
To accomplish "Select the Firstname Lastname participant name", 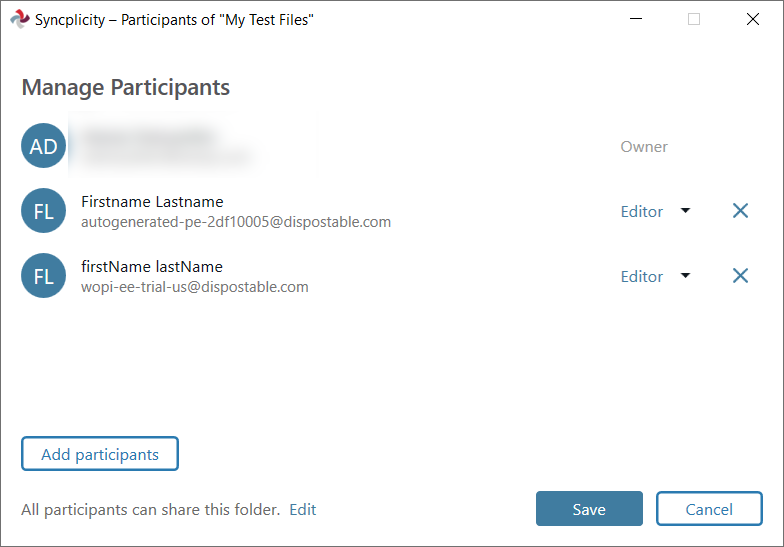I will point(152,202).
